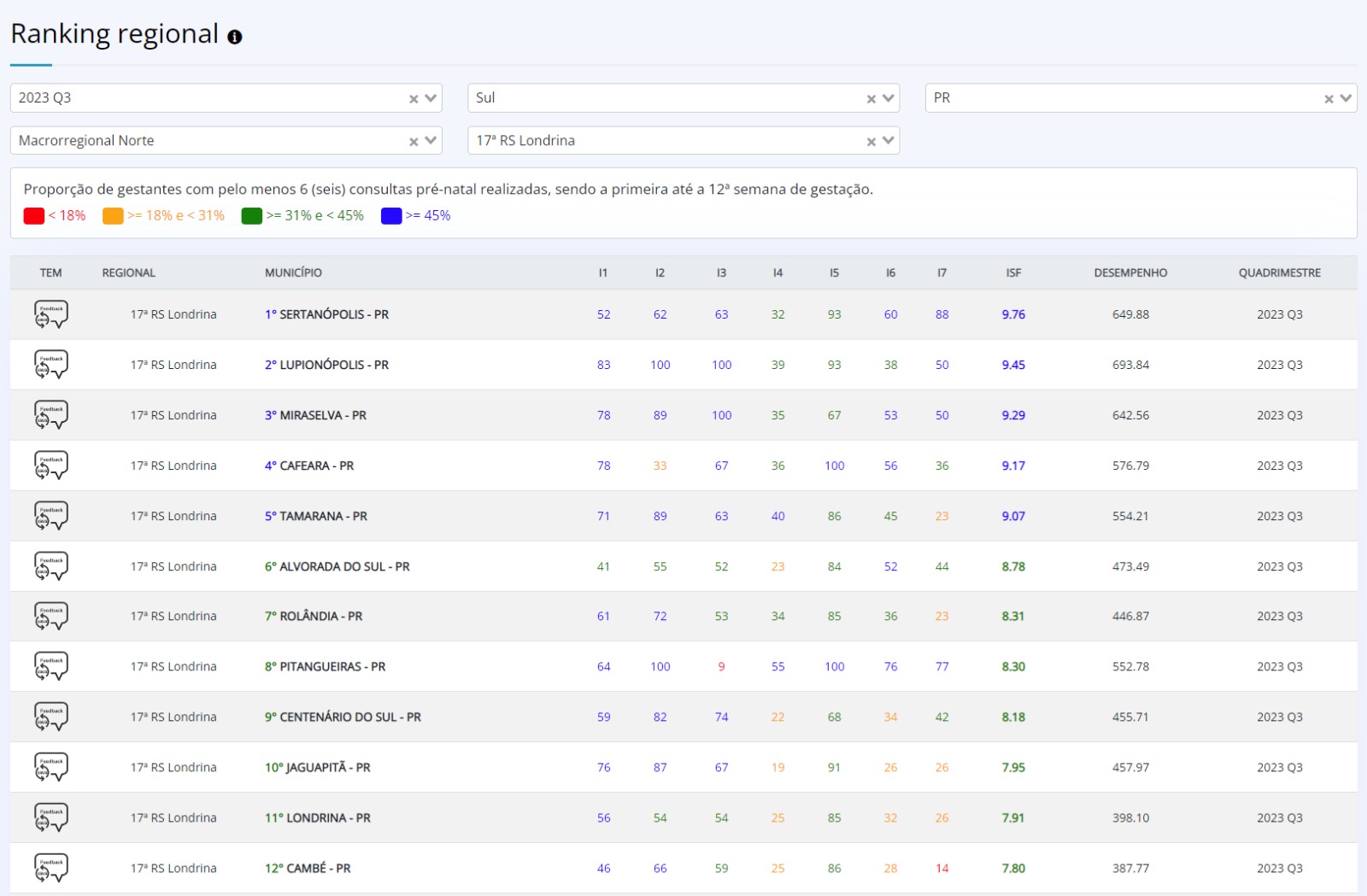Screen dimensions: 1367x896
Task: Click feedback icon in Cafeara row
Action: pos(51,466)
